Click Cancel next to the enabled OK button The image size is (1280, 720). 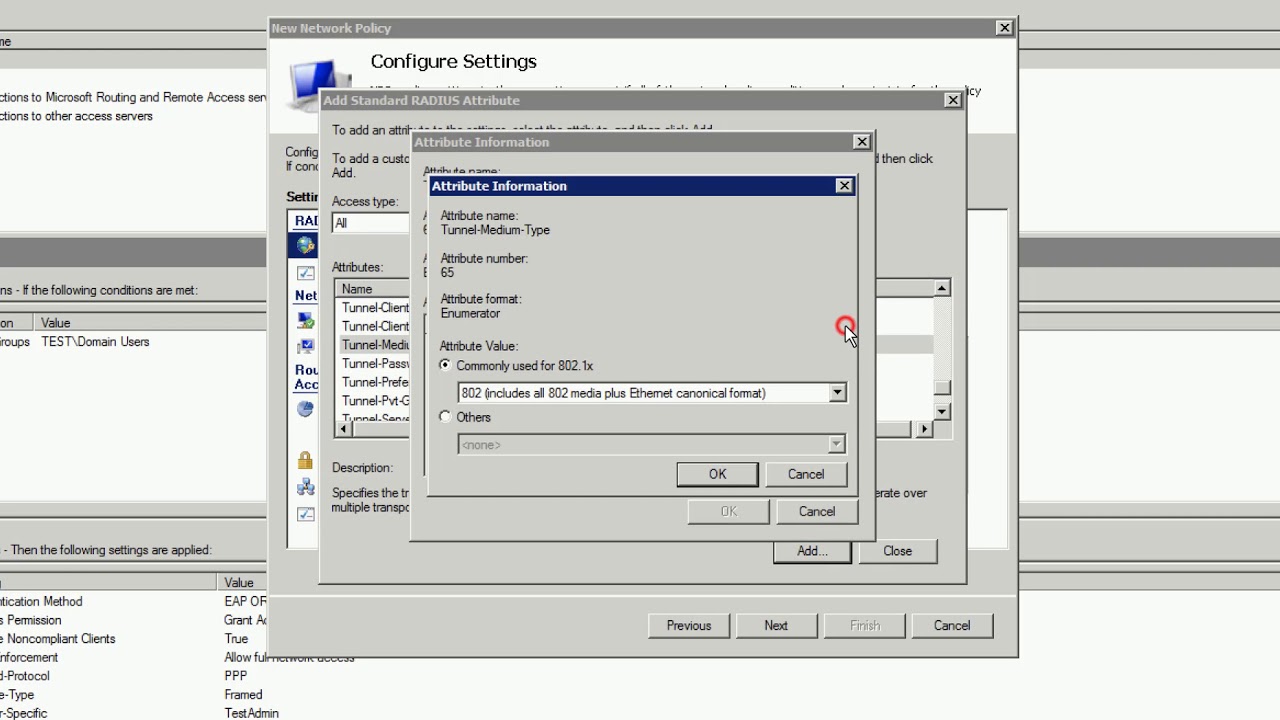[806, 474]
